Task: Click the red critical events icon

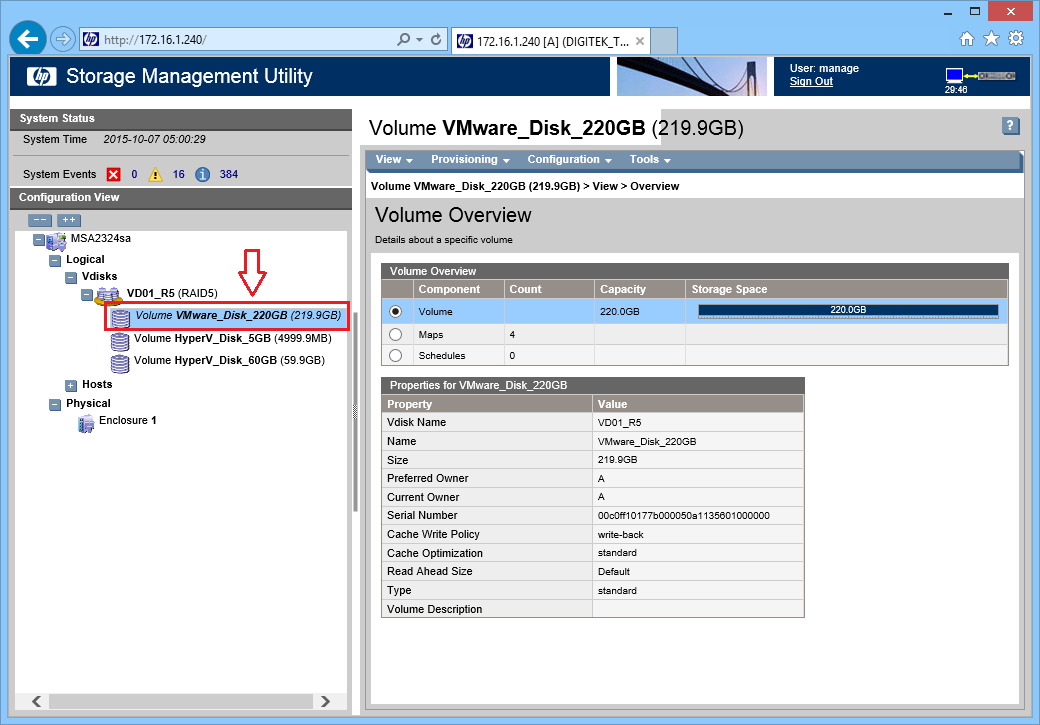Action: [x=114, y=174]
